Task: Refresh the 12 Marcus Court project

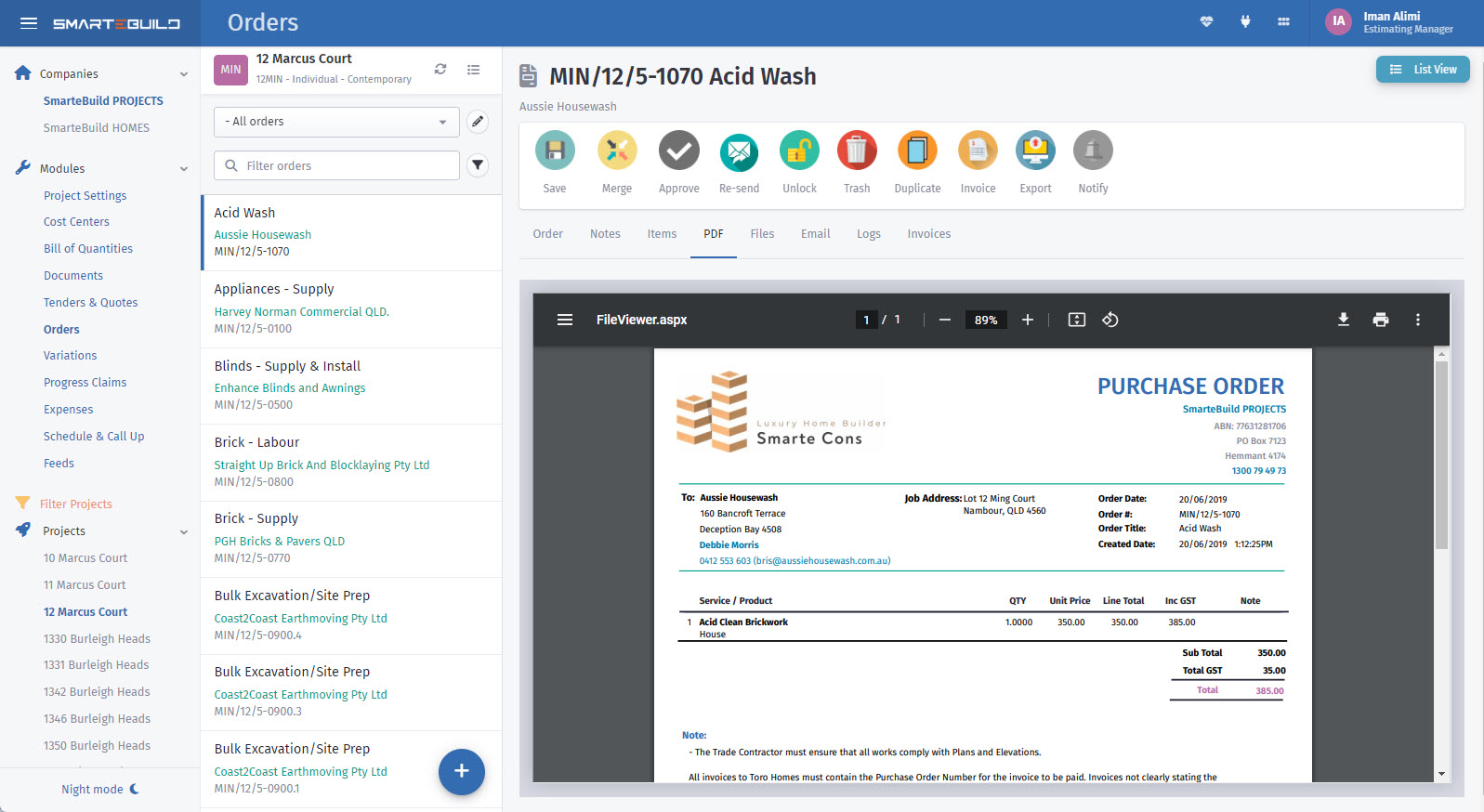Action: [440, 69]
